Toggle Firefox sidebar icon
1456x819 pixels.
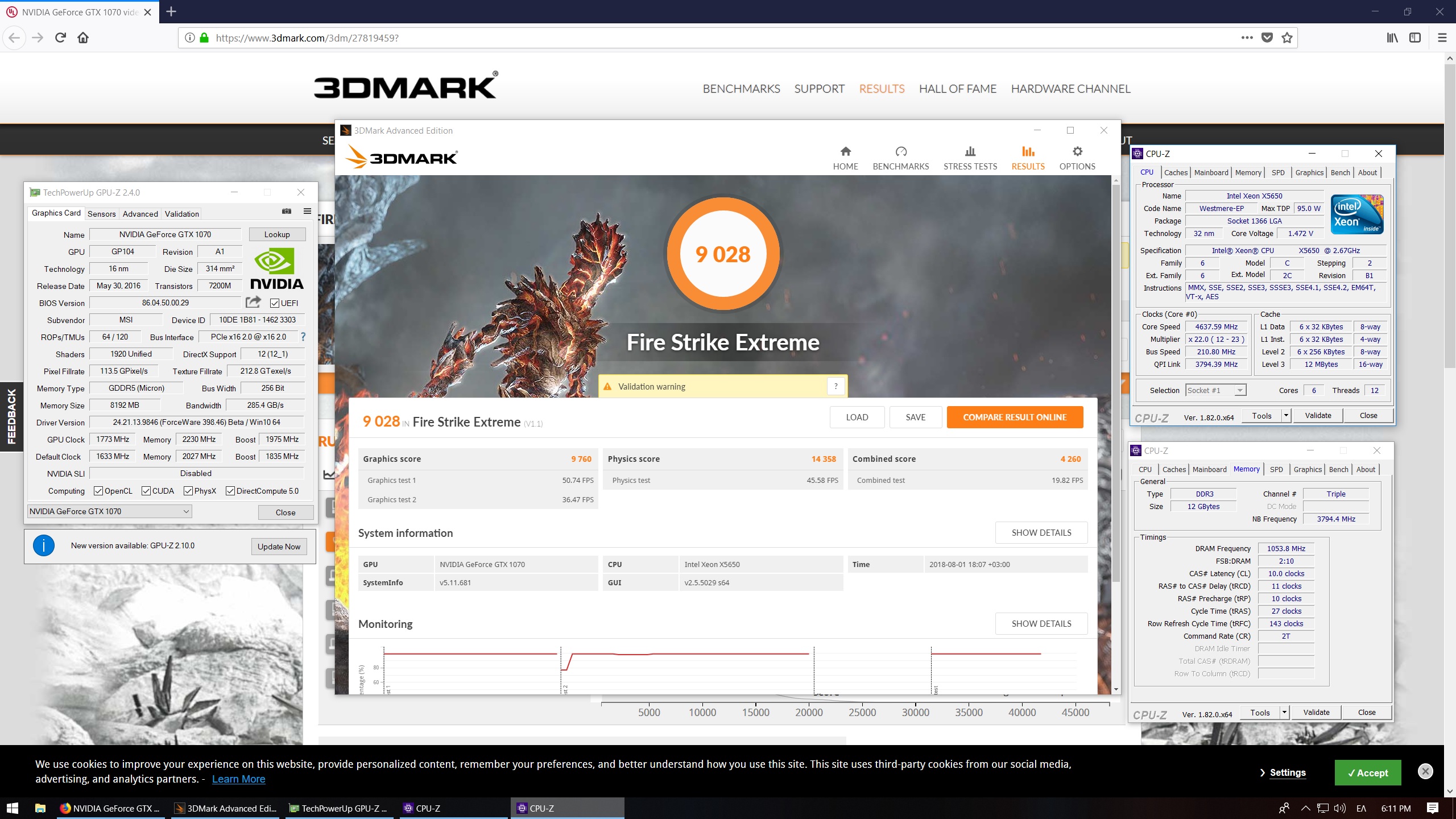coord(1415,38)
